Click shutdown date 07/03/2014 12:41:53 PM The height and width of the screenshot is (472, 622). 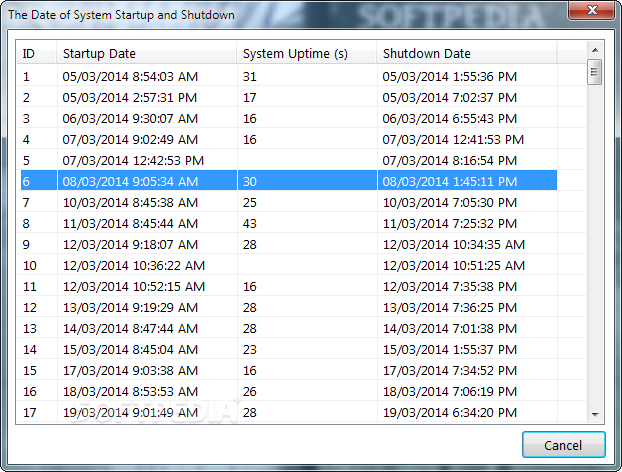(453, 140)
